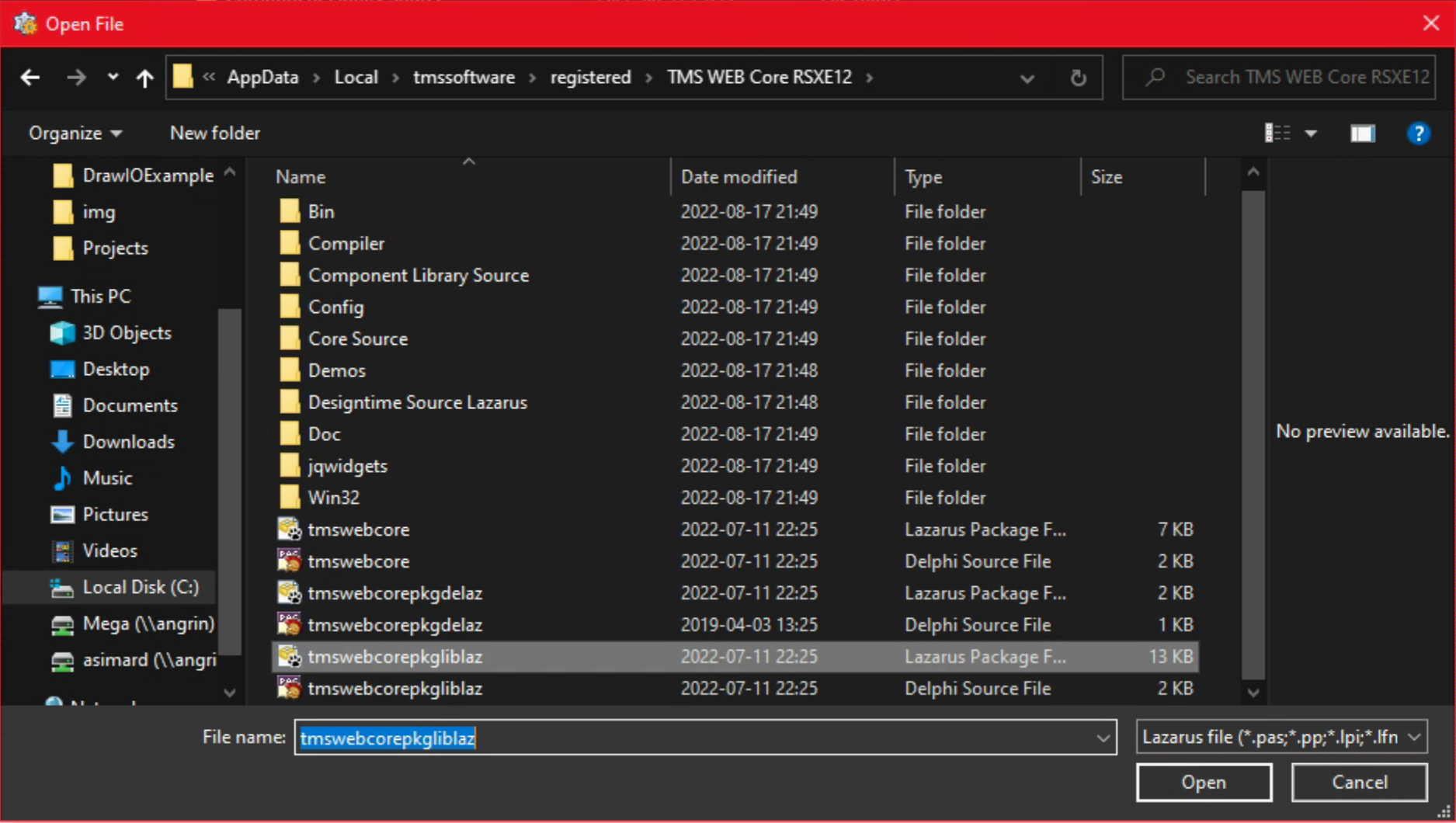The width and height of the screenshot is (1456, 823).
Task: Go back using the back arrow
Action: coord(30,77)
